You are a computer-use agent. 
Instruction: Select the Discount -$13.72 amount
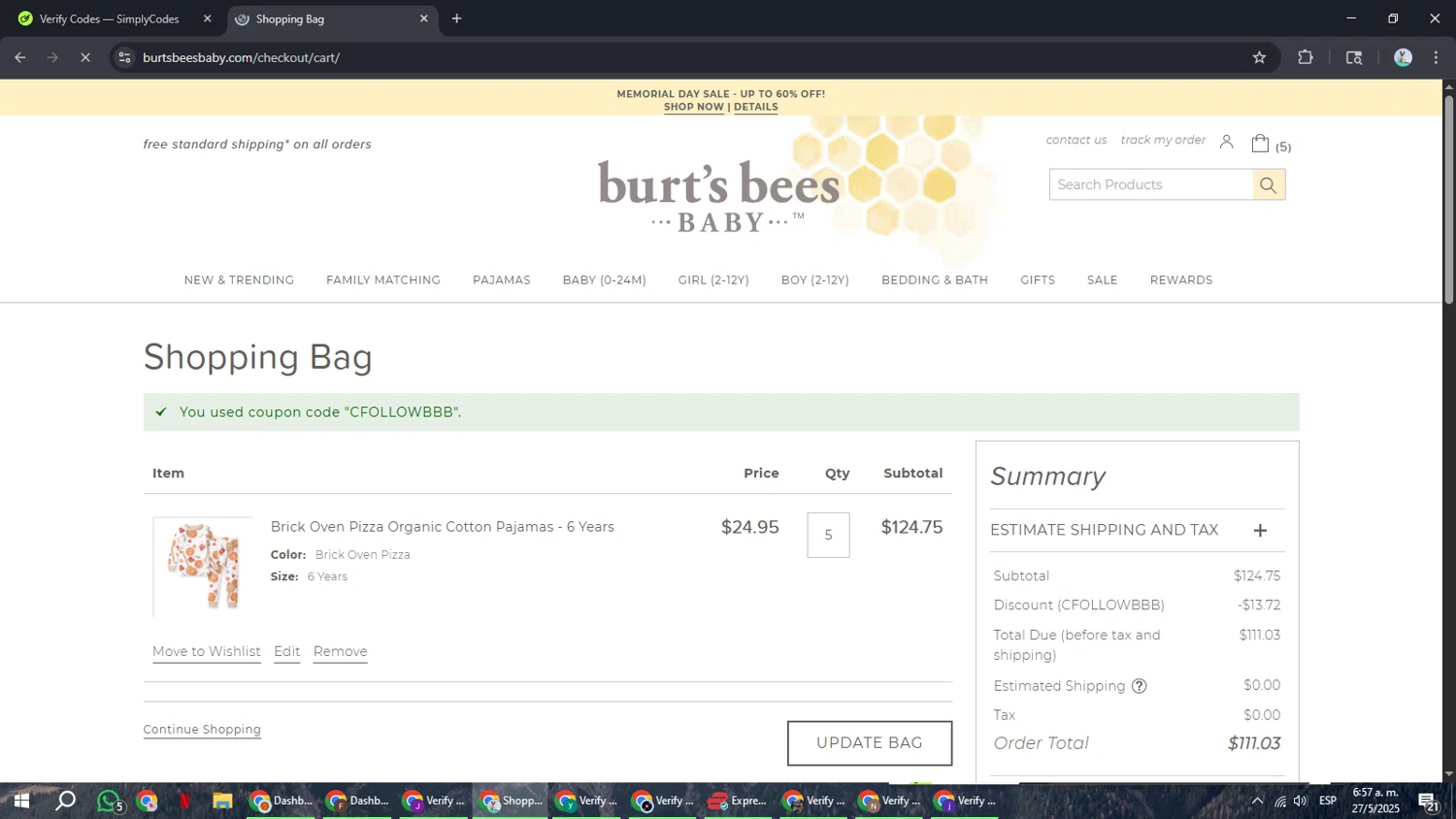click(x=1259, y=606)
